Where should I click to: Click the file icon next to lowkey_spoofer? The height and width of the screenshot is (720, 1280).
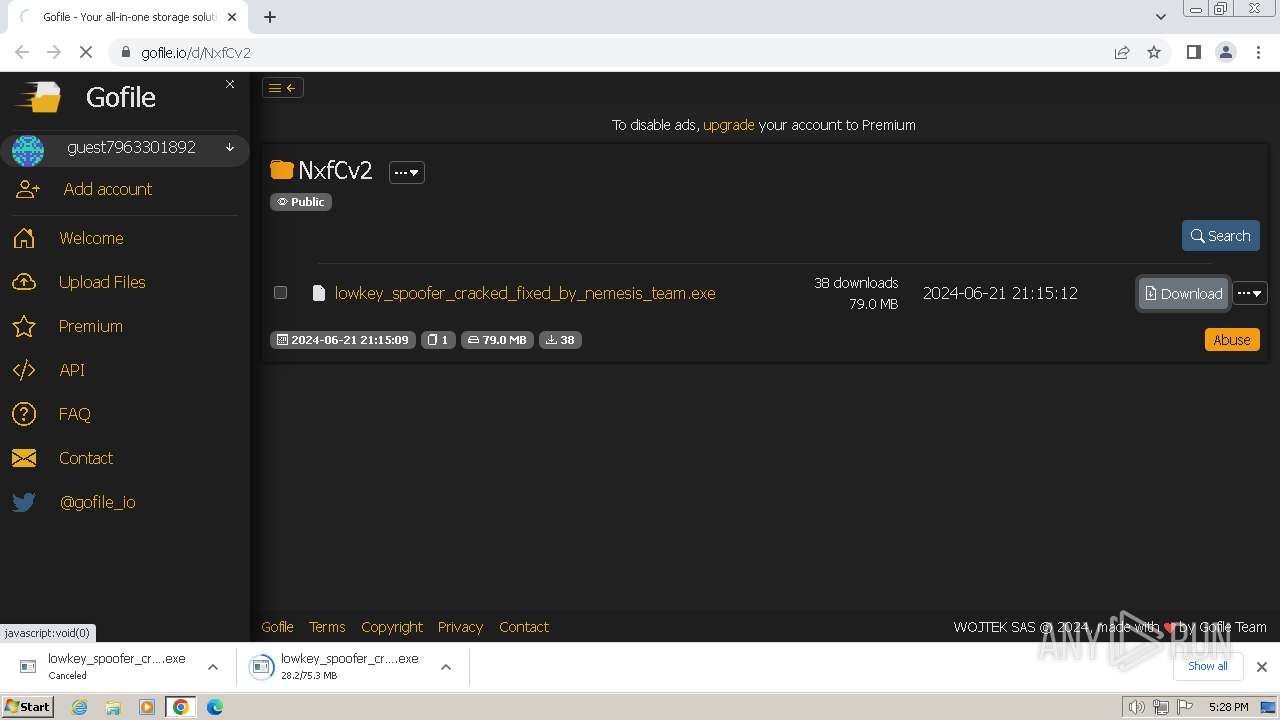[x=319, y=293]
